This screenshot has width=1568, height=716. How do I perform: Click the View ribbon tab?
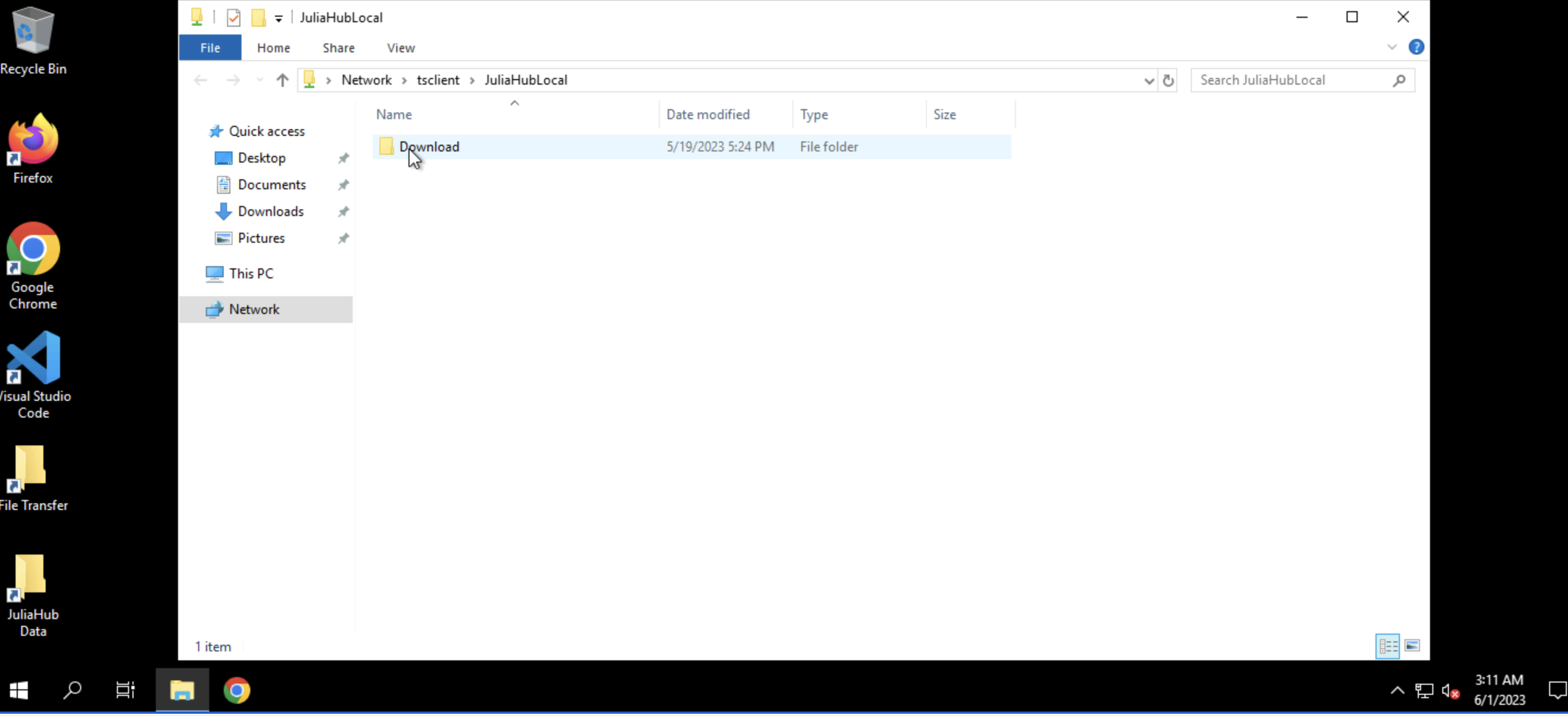[400, 48]
